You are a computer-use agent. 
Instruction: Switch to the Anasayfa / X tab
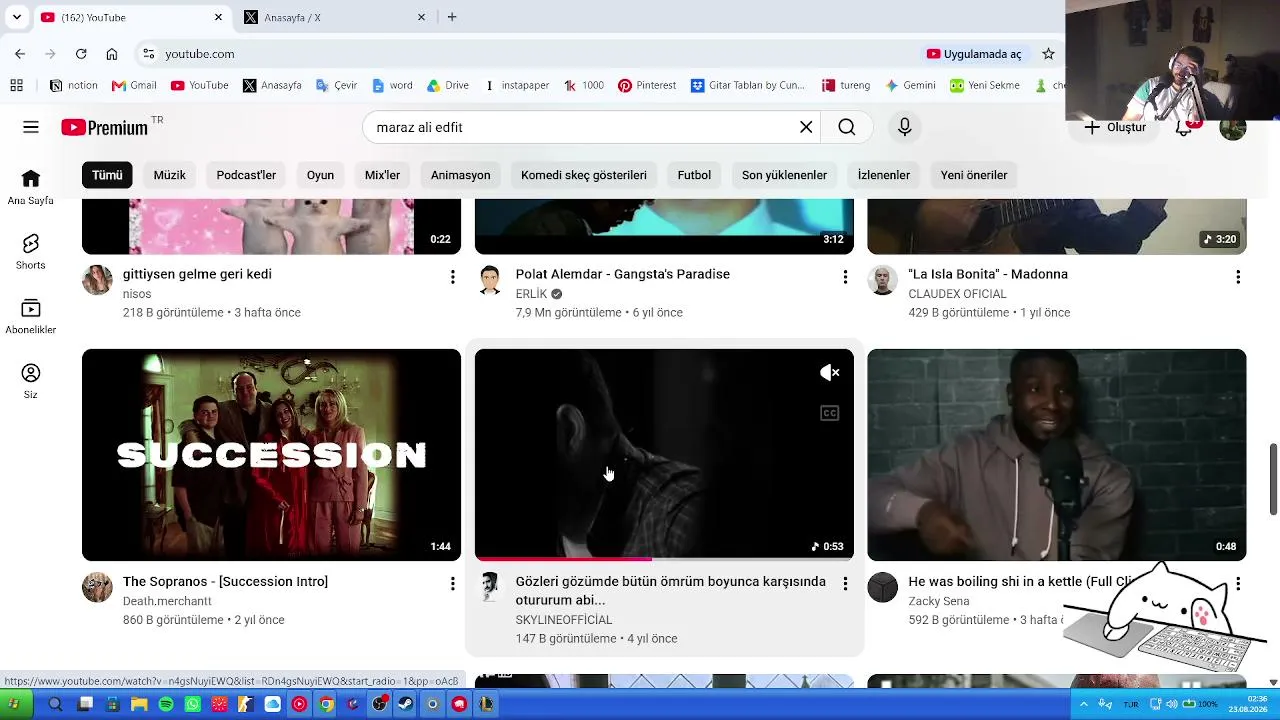334,17
